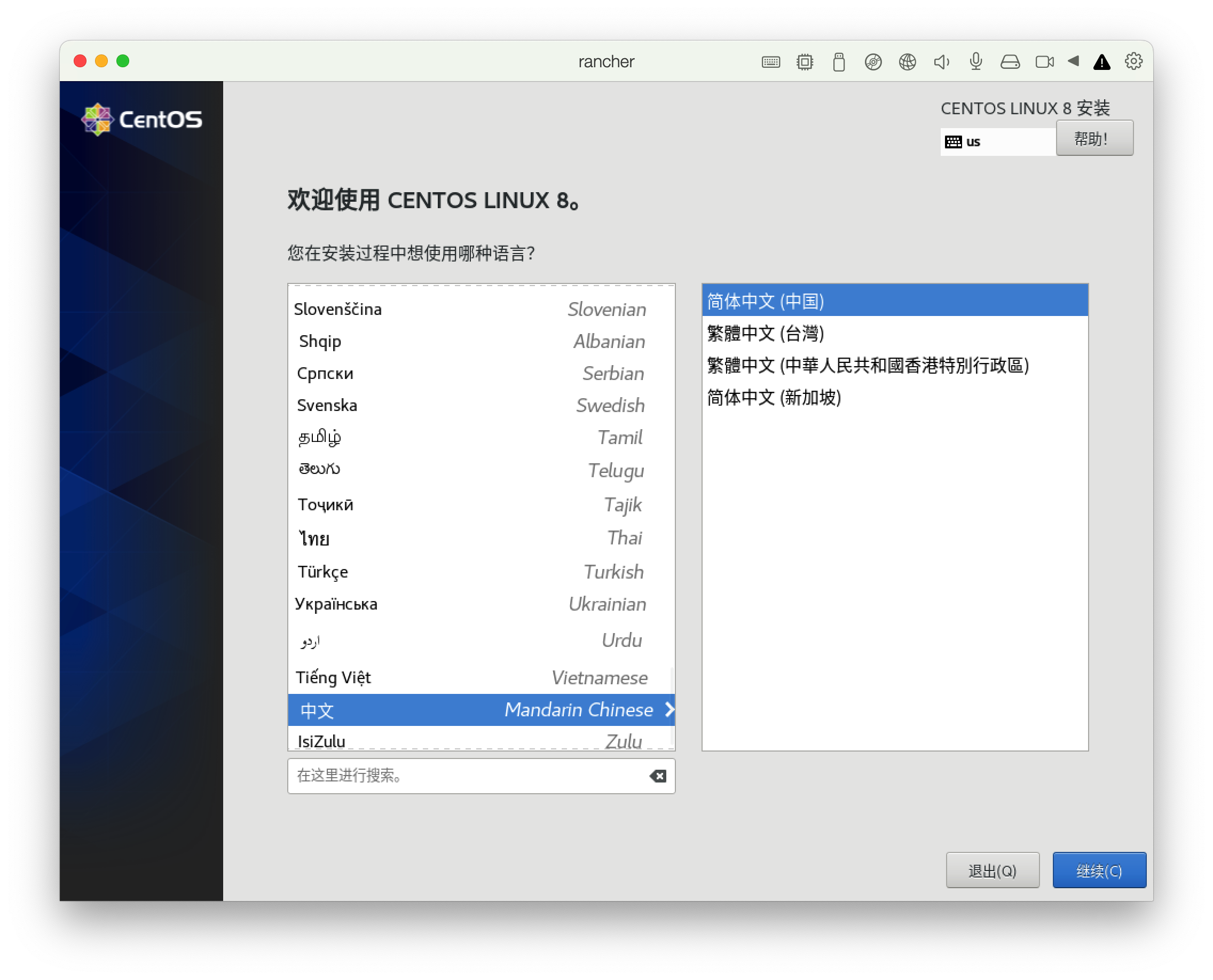The width and height of the screenshot is (1213, 980).
Task: Click the warning triangle icon
Action: pos(1102,62)
